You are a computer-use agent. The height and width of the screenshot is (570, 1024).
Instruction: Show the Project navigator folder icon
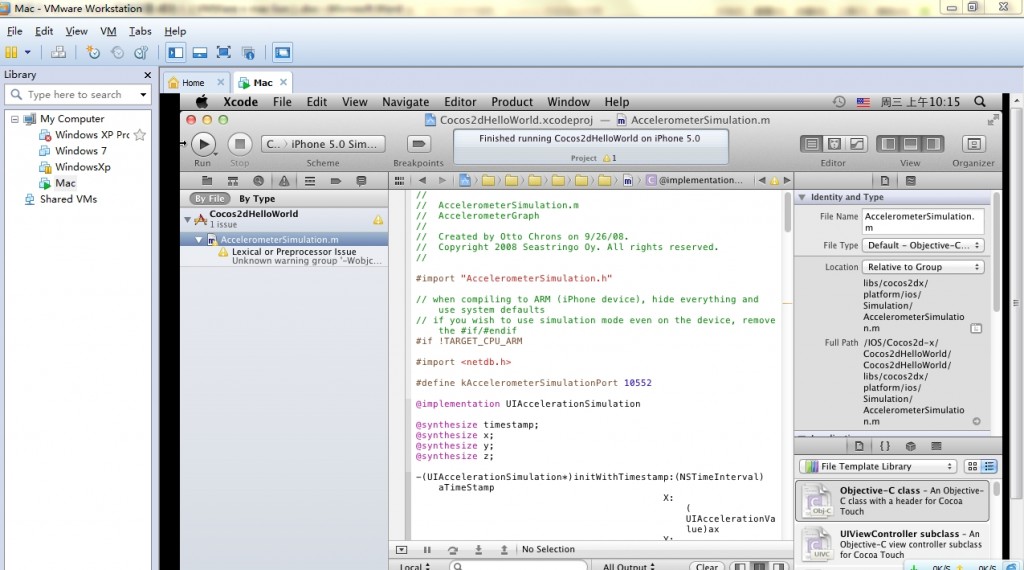pyautogui.click(x=207, y=181)
